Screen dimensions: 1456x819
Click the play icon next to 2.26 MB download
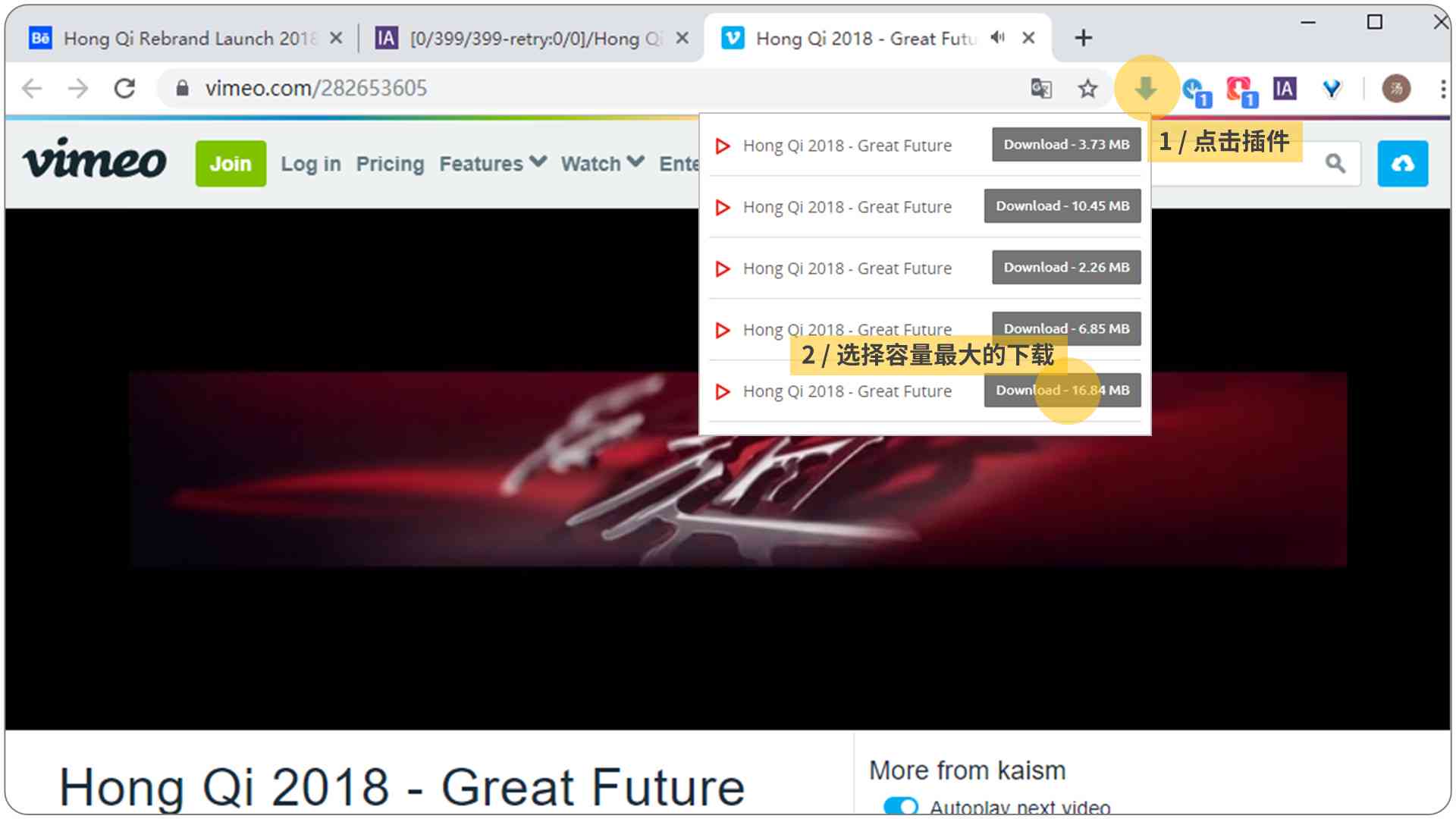[722, 267]
